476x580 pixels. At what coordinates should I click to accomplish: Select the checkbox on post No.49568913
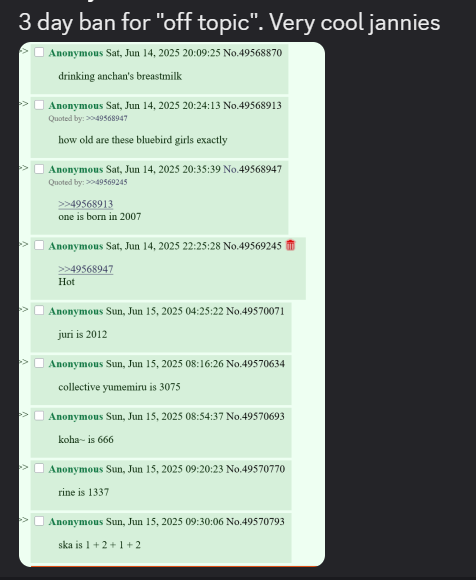[x=39, y=105]
